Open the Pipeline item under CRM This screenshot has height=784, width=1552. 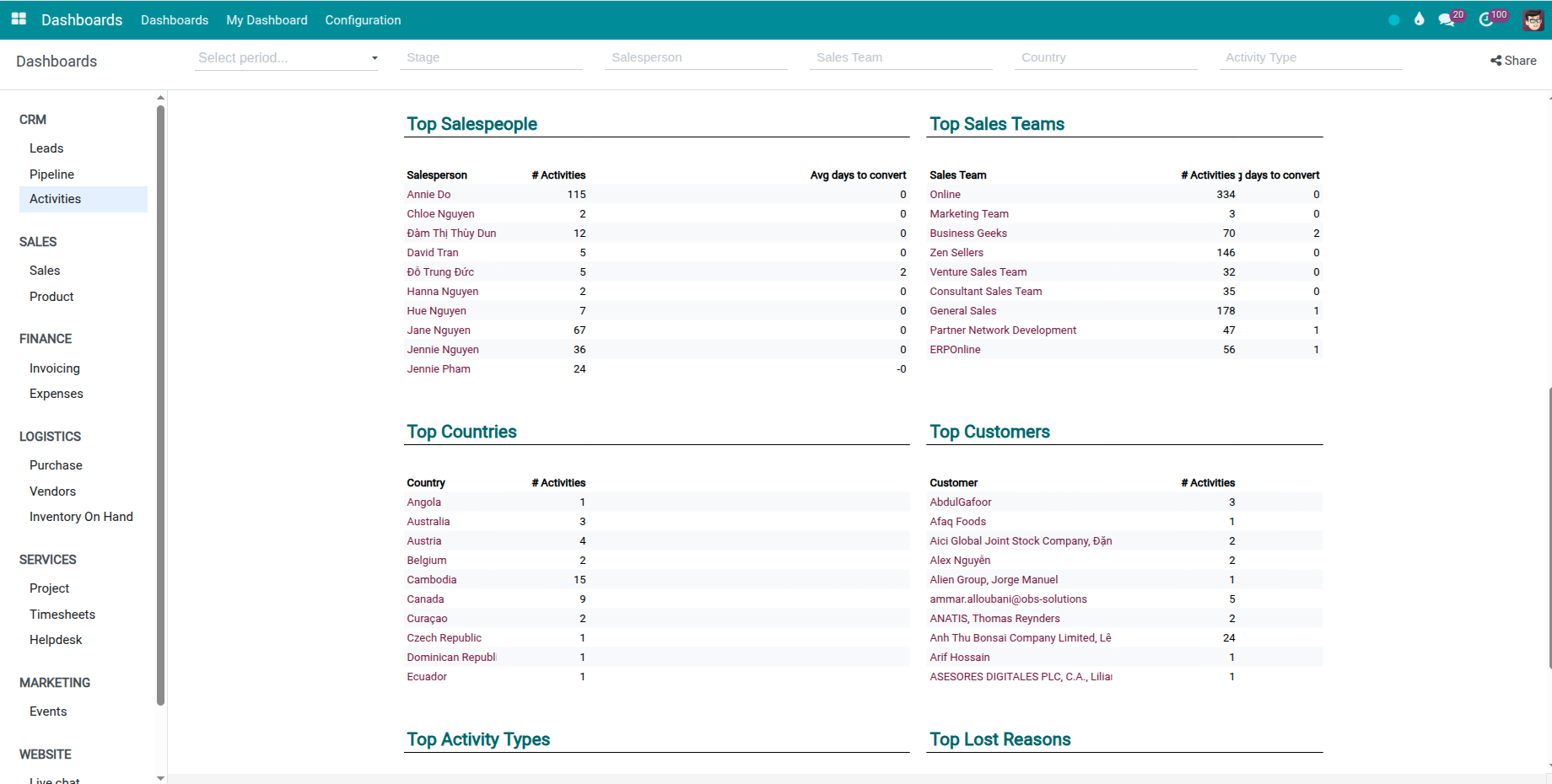(x=51, y=174)
